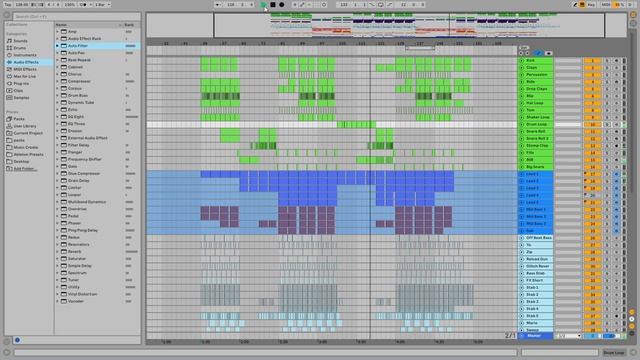640x360 pixels.
Task: Expand the Amp device presets
Action: (x=58, y=31)
